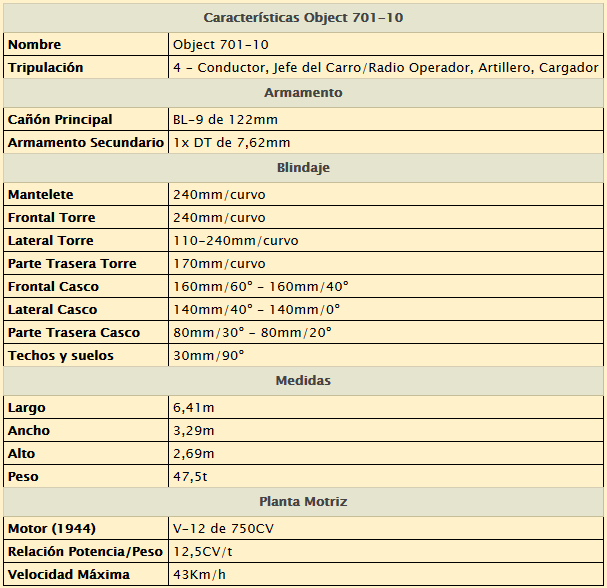607x588 pixels.
Task: Select the 'Parte Trasera Casco' label
Action: (x=74, y=333)
